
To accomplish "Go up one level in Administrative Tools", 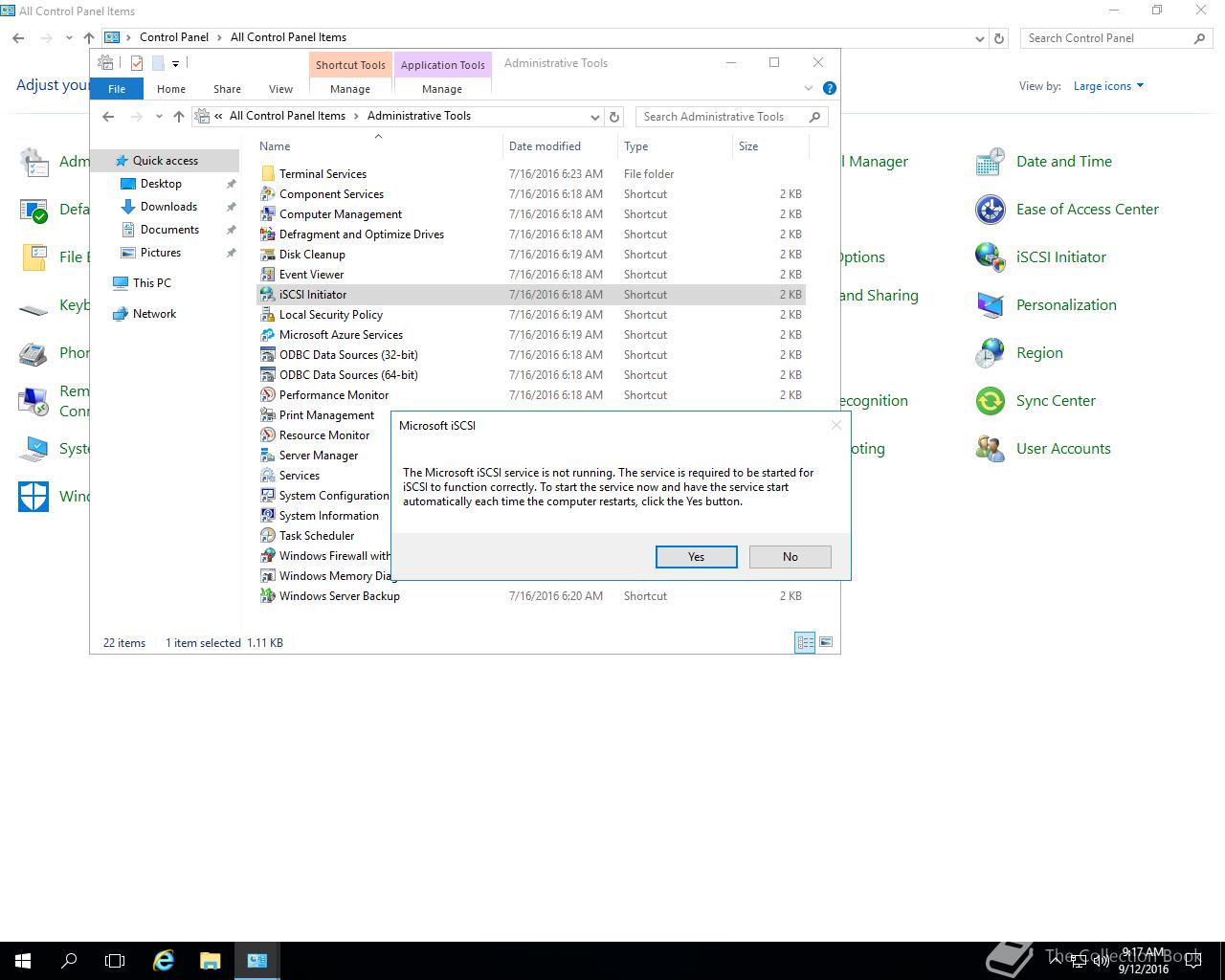I will click(x=179, y=117).
